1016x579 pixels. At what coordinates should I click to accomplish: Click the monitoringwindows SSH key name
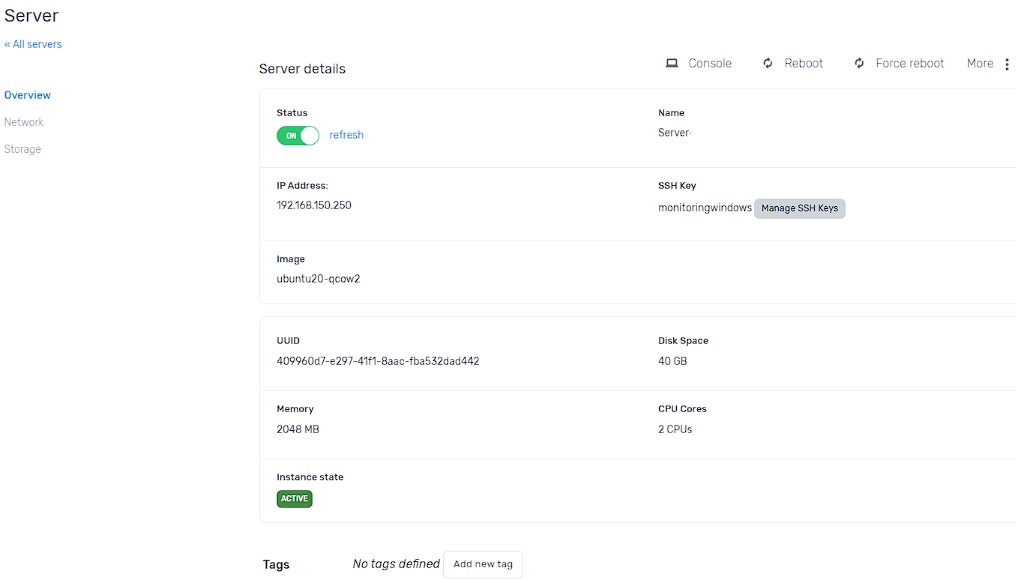705,208
